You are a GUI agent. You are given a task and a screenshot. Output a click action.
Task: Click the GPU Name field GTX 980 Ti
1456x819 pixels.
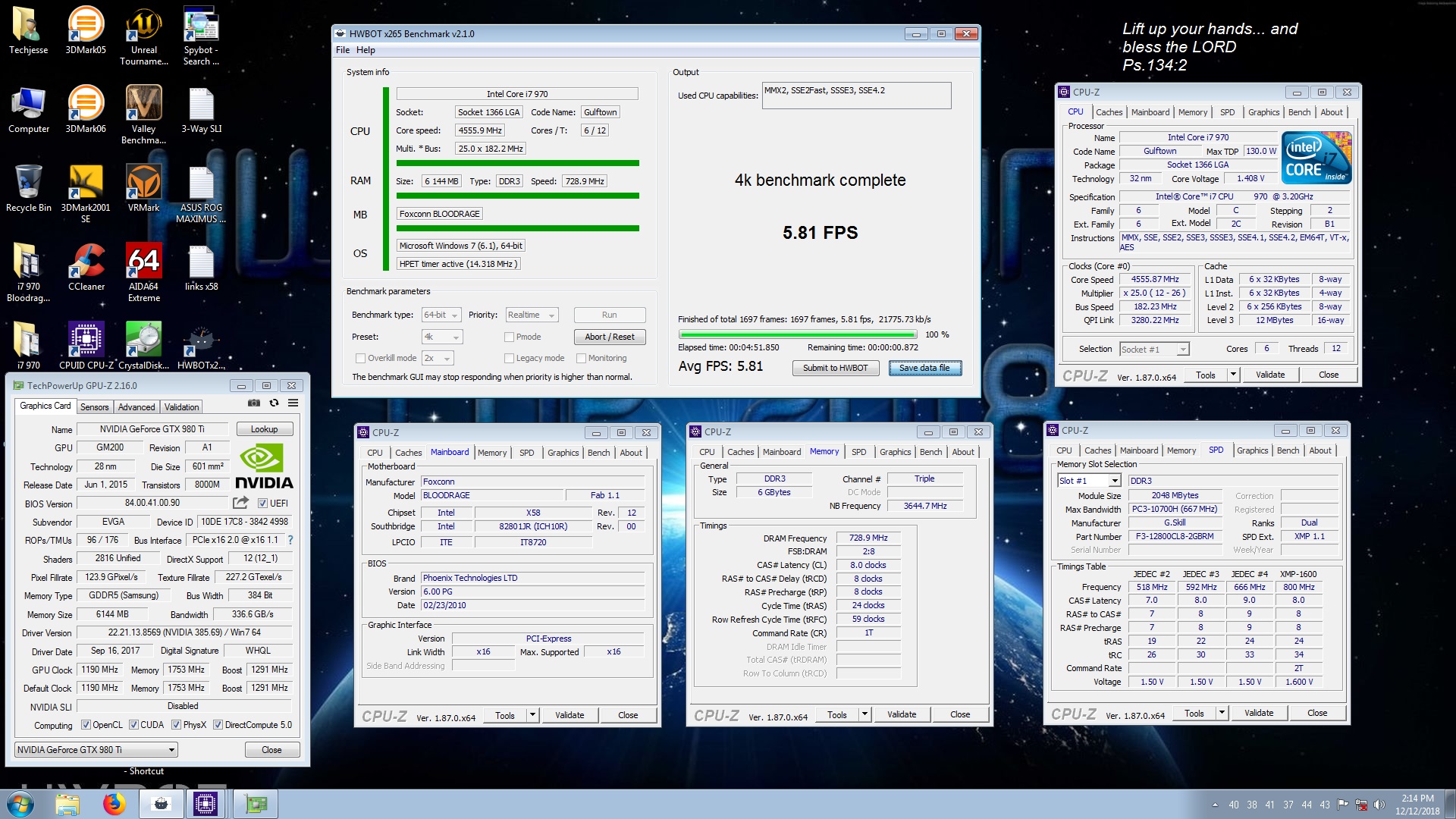(x=152, y=429)
